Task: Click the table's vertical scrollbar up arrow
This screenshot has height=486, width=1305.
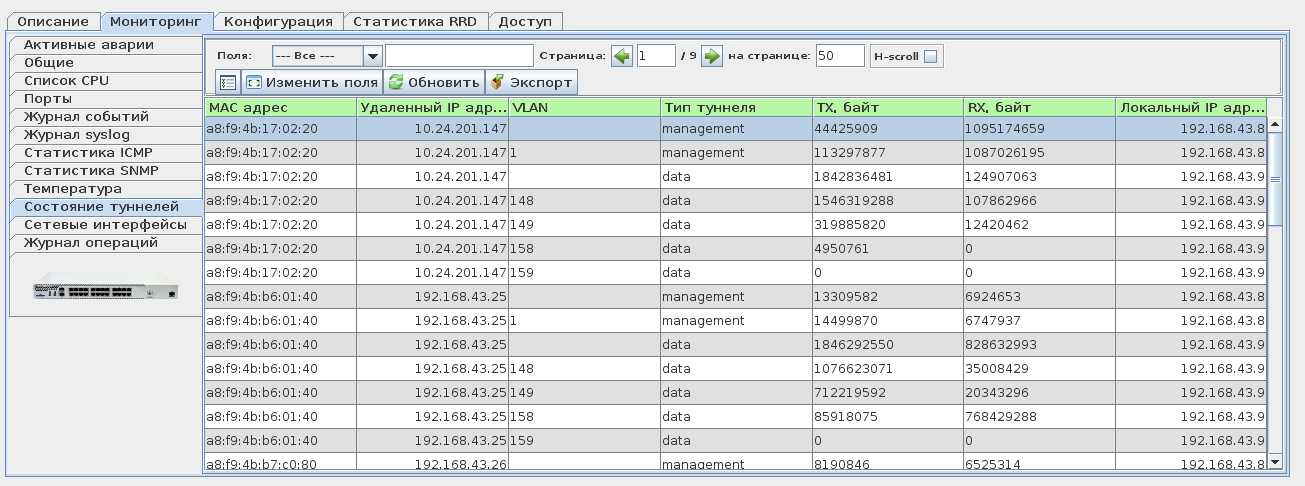Action: (1274, 125)
